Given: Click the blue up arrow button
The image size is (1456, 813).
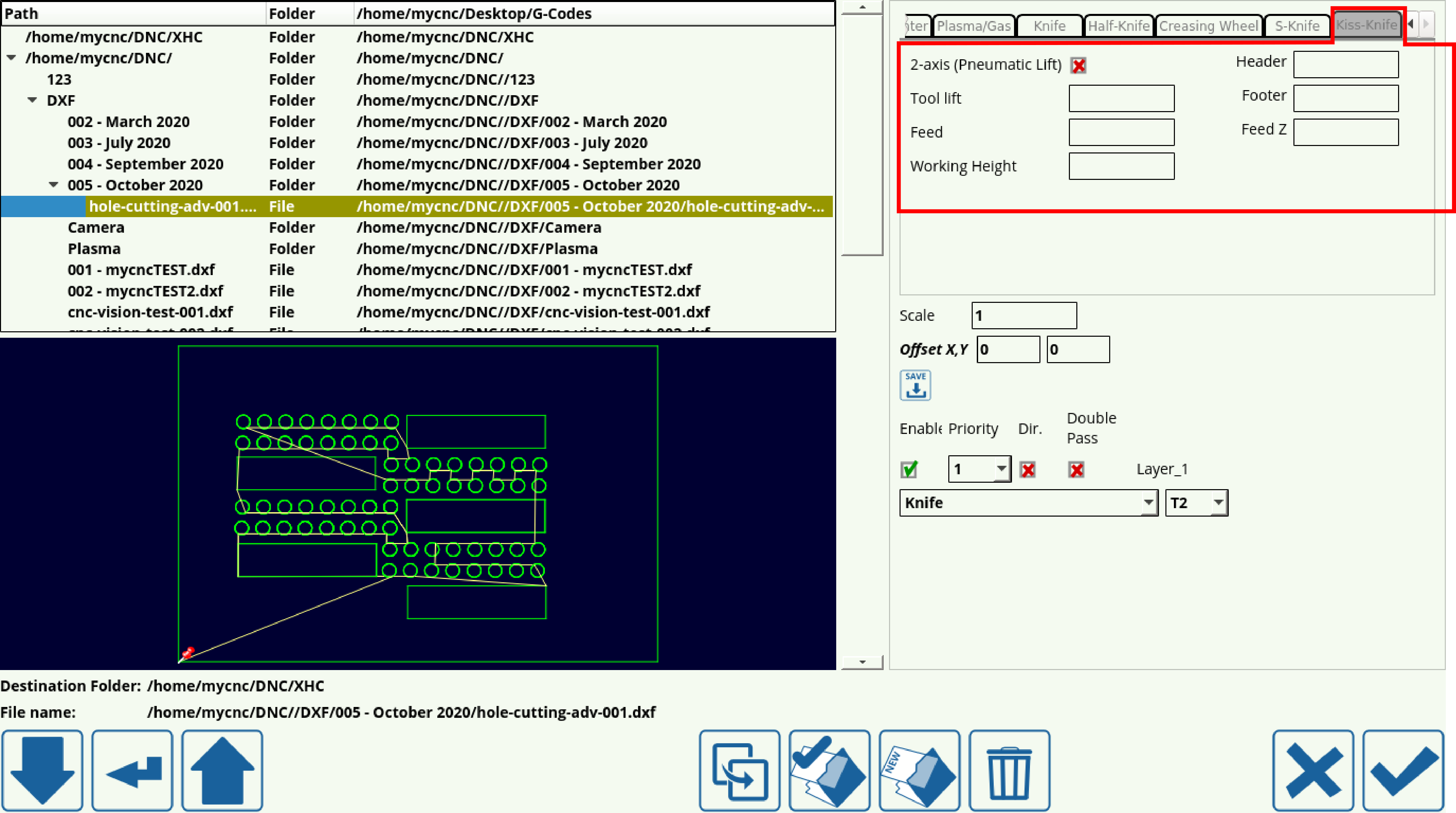Looking at the screenshot, I should pos(222,770).
